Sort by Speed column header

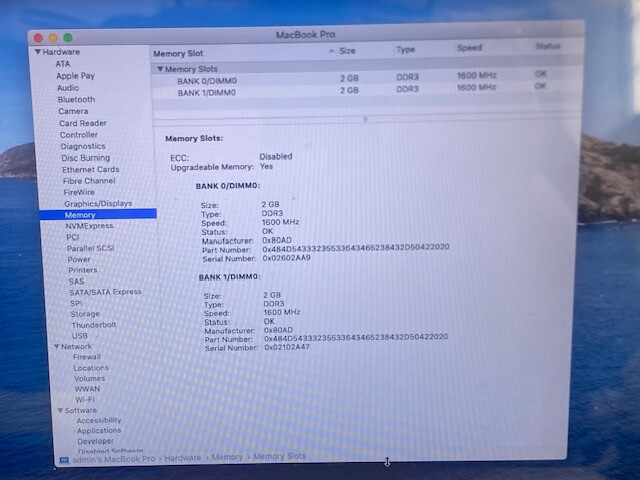[x=469, y=48]
